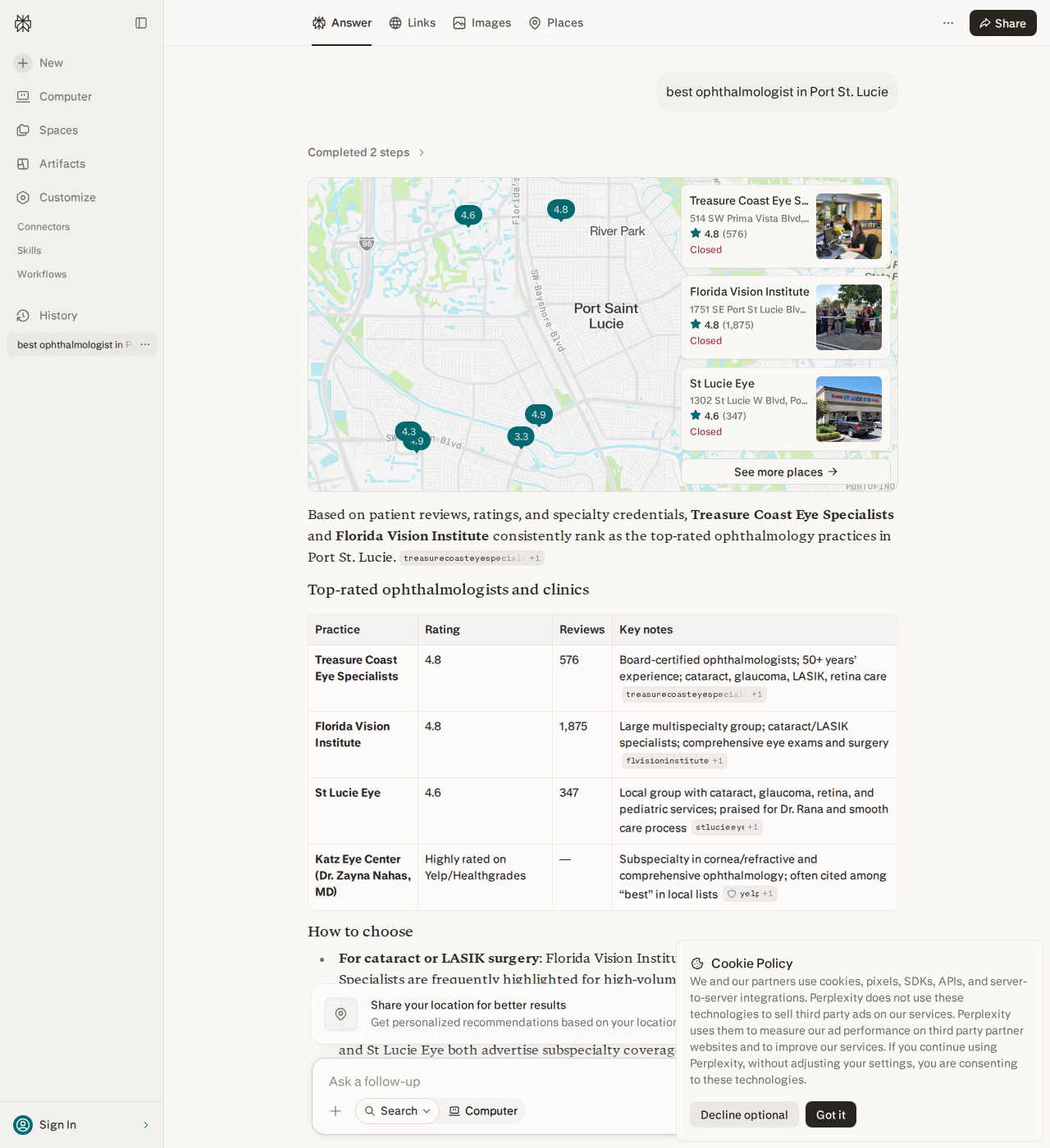Viewport: 1050px width, 1148px height.
Task: Start a New thread with plus icon
Action: point(39,63)
